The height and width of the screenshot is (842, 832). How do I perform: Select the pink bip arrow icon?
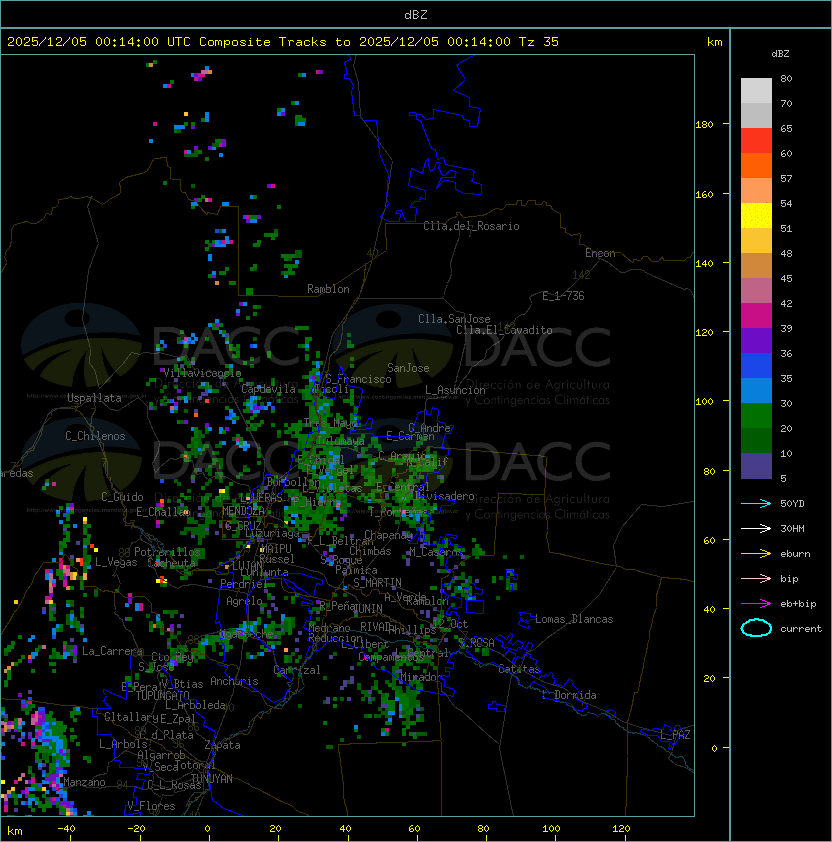756,578
